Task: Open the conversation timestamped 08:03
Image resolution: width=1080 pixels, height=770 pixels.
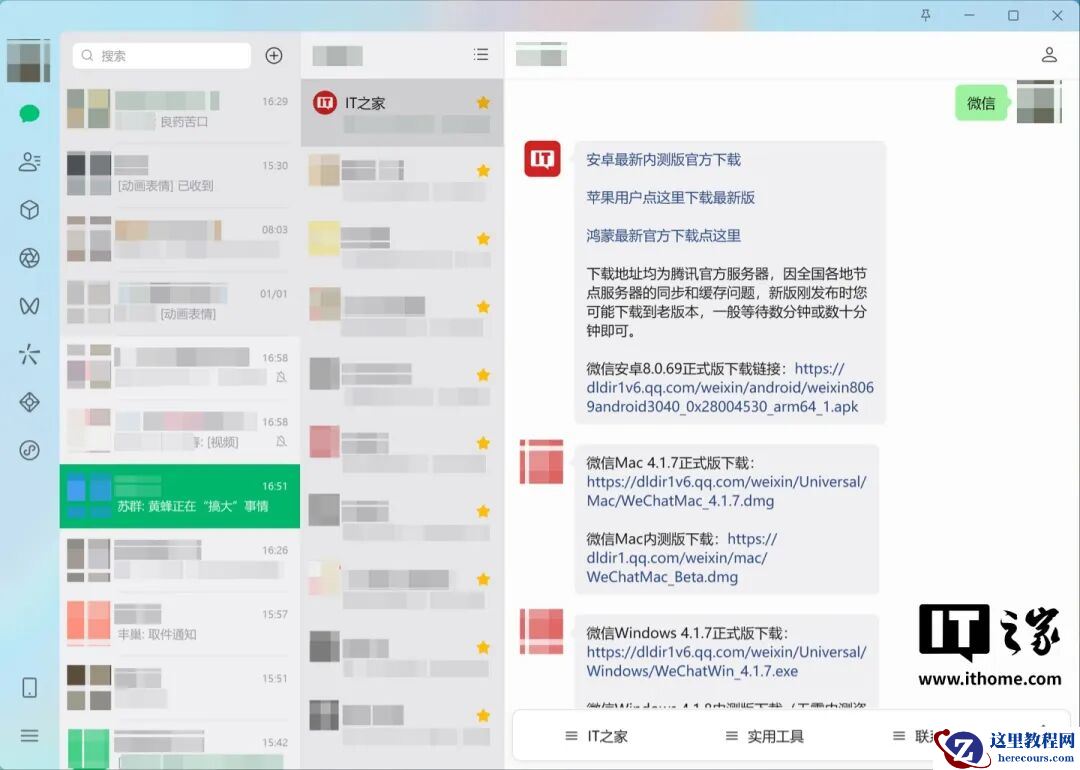Action: [x=180, y=239]
